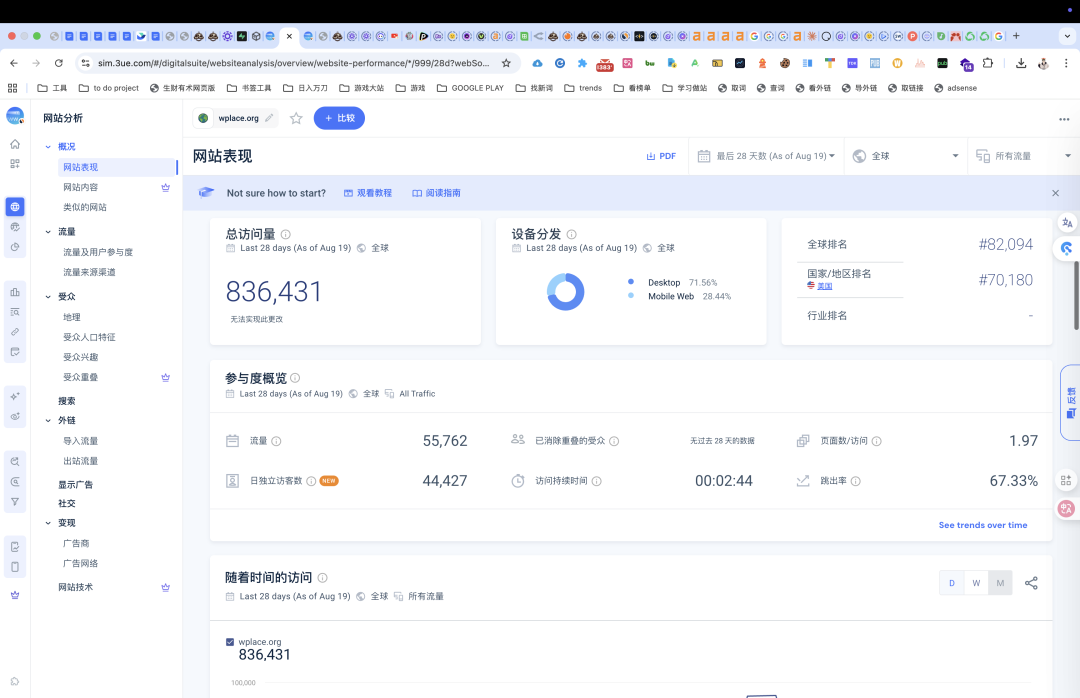Click the 阅读指南 link
Image resolution: width=1080 pixels, height=698 pixels.
(437, 193)
